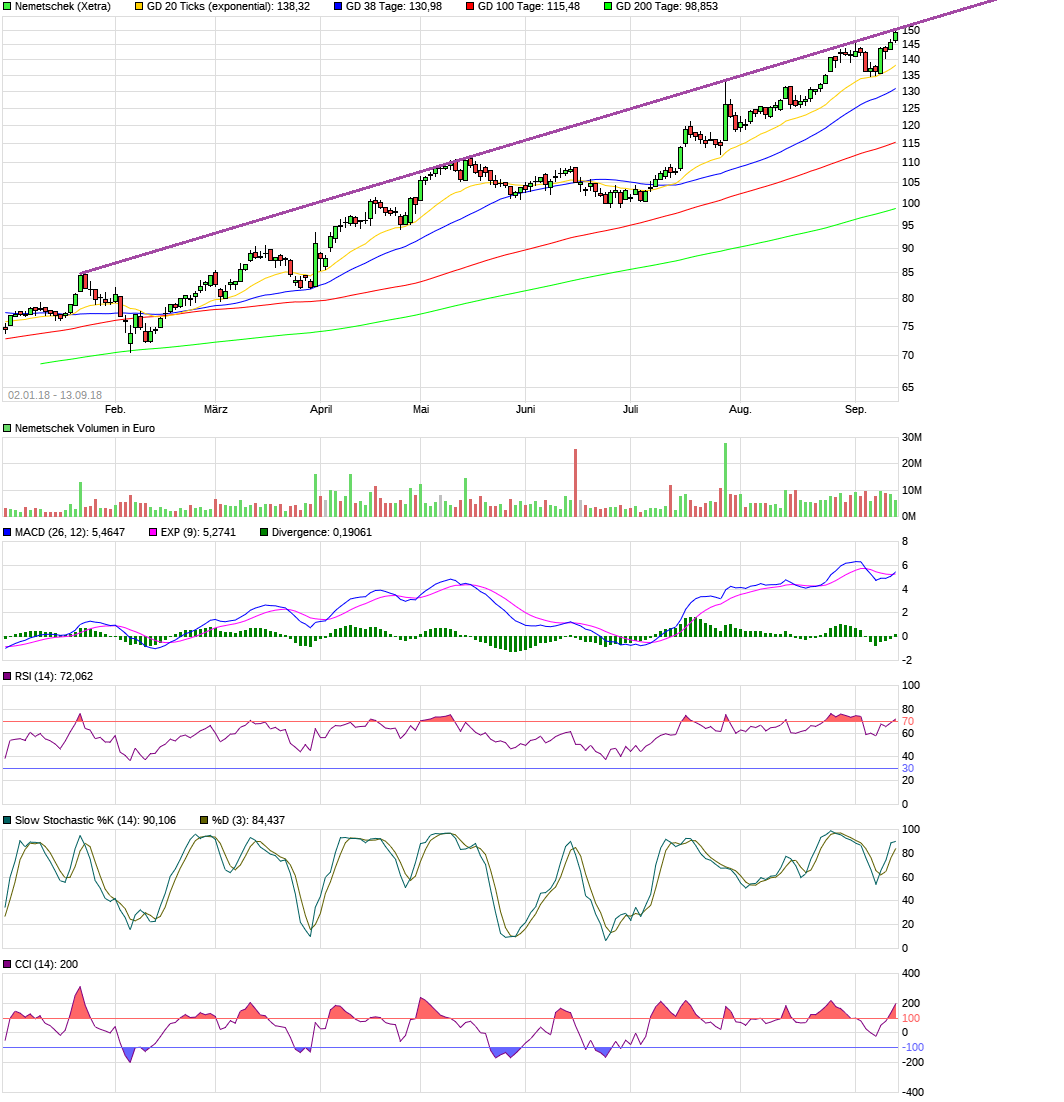The image size is (1064, 1102).
Task: Click the olive %D legend swatch
Action: coord(205,821)
